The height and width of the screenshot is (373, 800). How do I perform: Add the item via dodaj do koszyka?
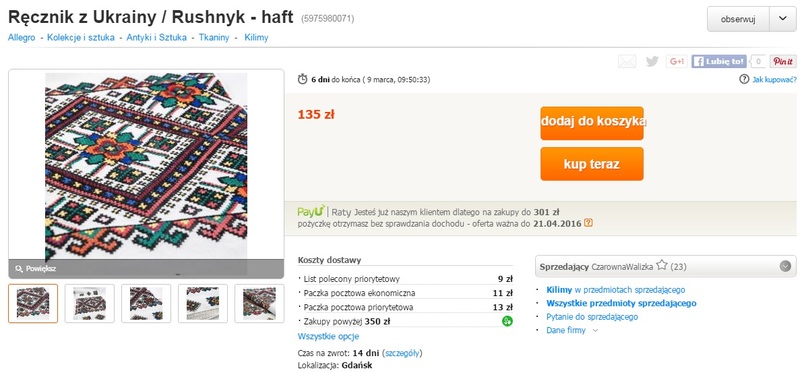592,123
